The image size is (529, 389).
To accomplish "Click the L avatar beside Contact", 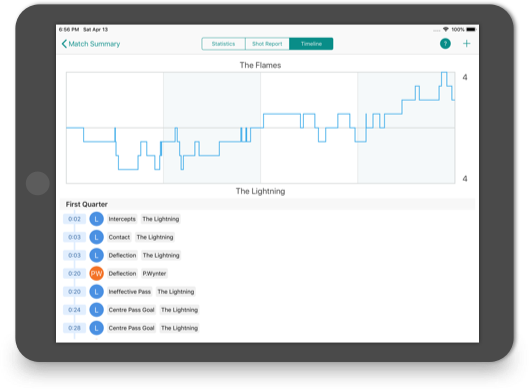I will tap(96, 237).
